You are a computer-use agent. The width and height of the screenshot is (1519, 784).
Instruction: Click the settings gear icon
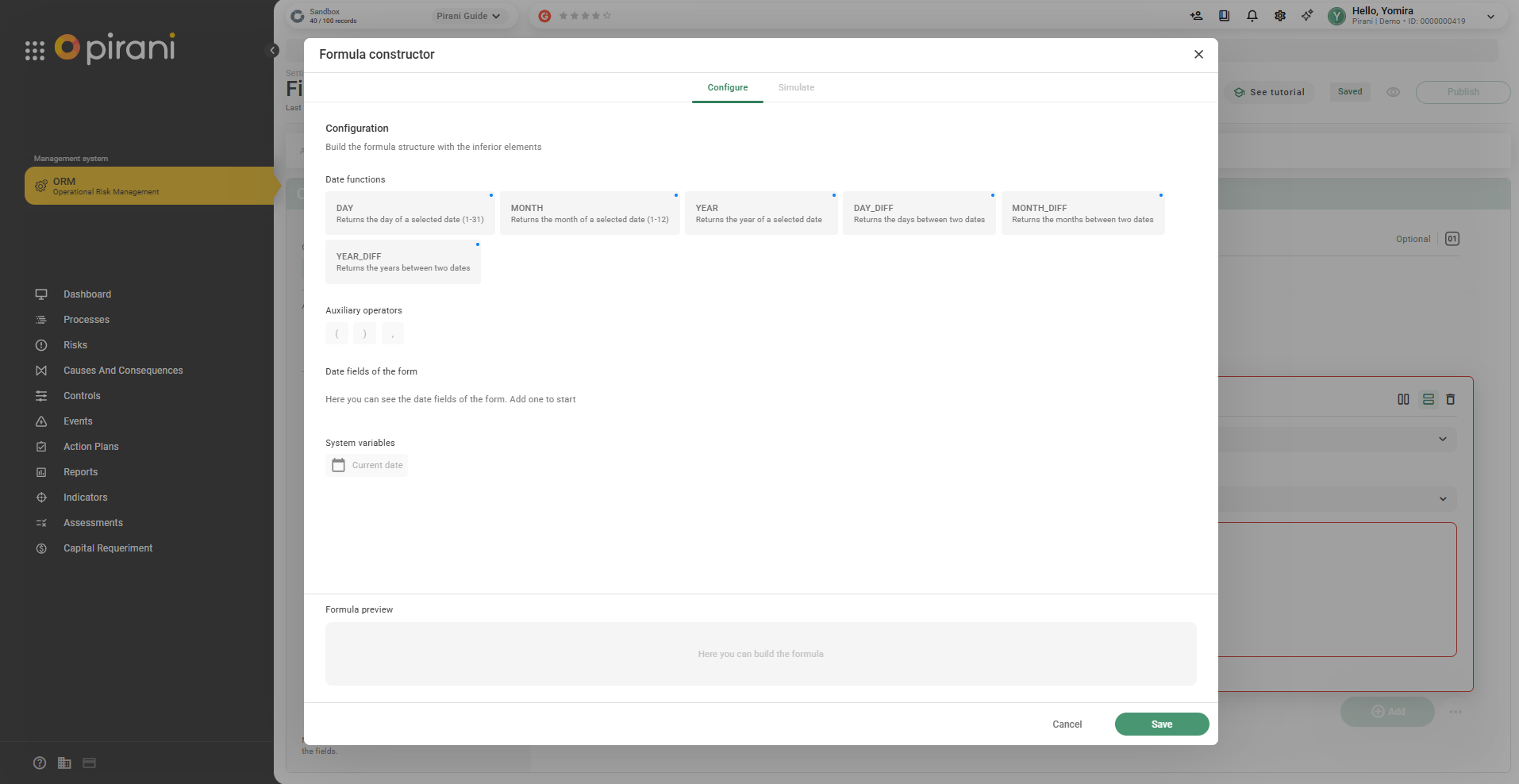1280,16
